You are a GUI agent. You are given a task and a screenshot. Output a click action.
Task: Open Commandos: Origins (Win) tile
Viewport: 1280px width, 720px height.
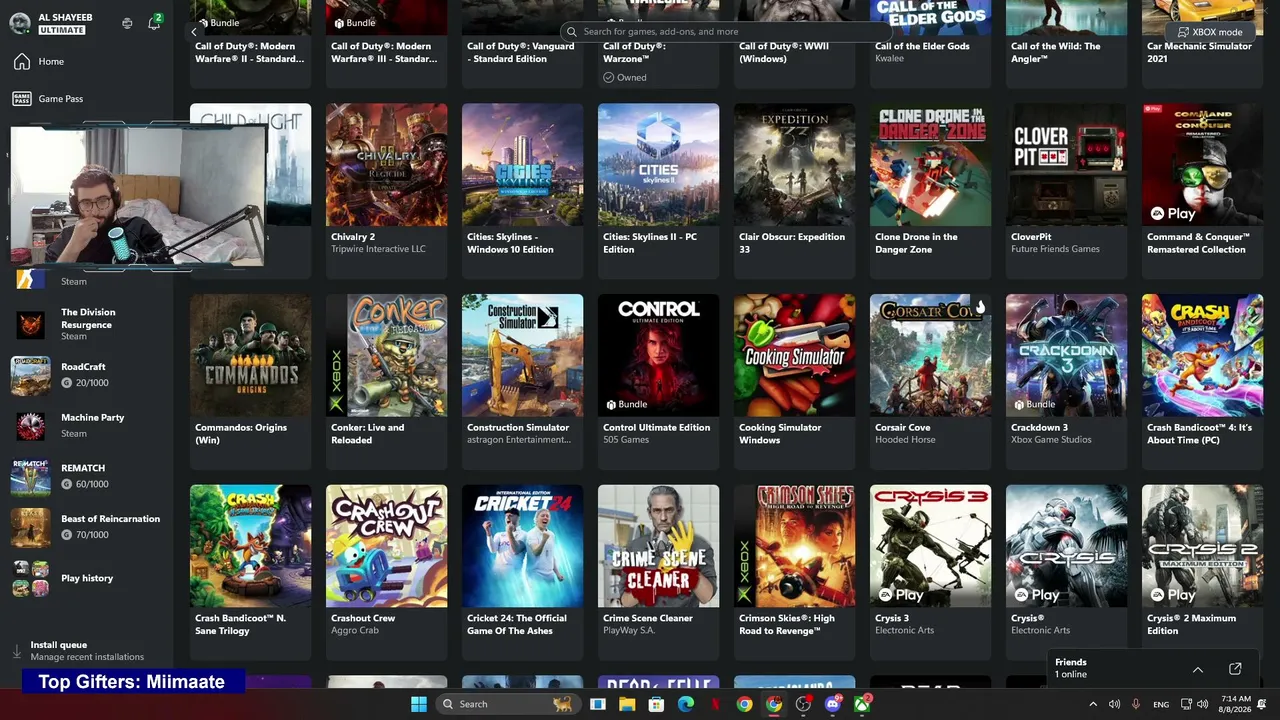(250, 381)
